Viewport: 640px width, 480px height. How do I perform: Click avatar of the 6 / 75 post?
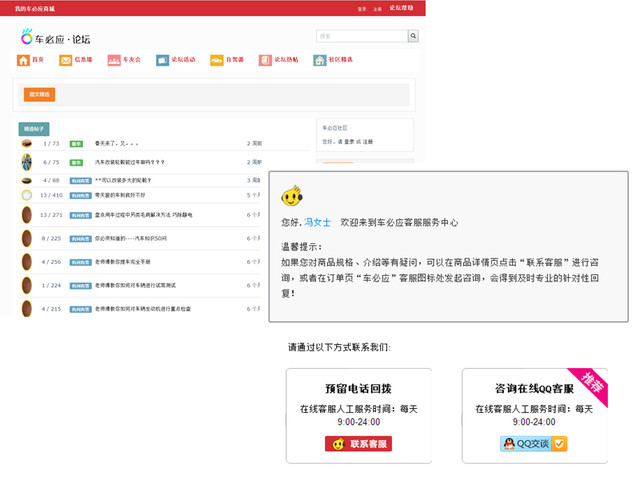tap(27, 162)
